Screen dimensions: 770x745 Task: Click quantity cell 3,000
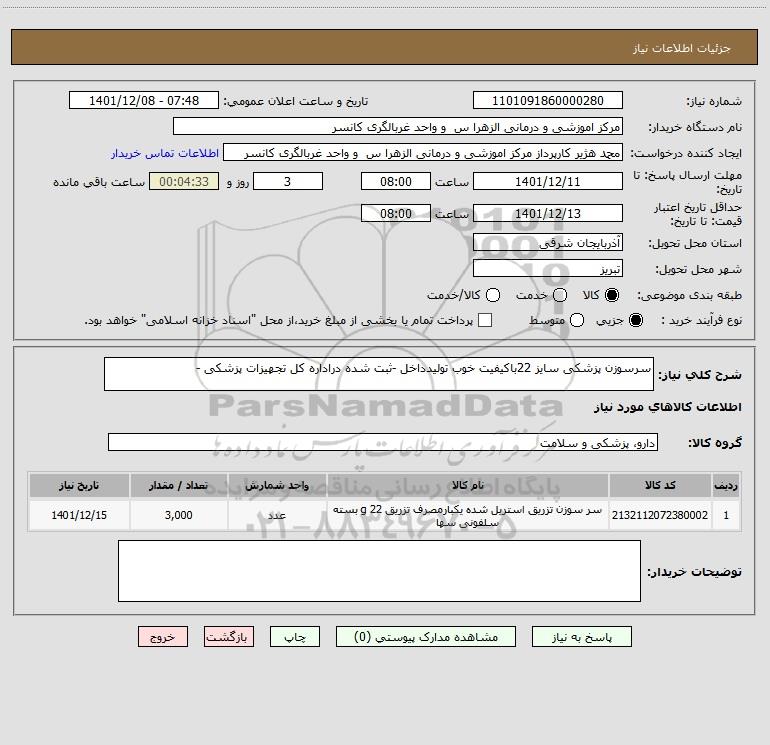click(x=179, y=515)
